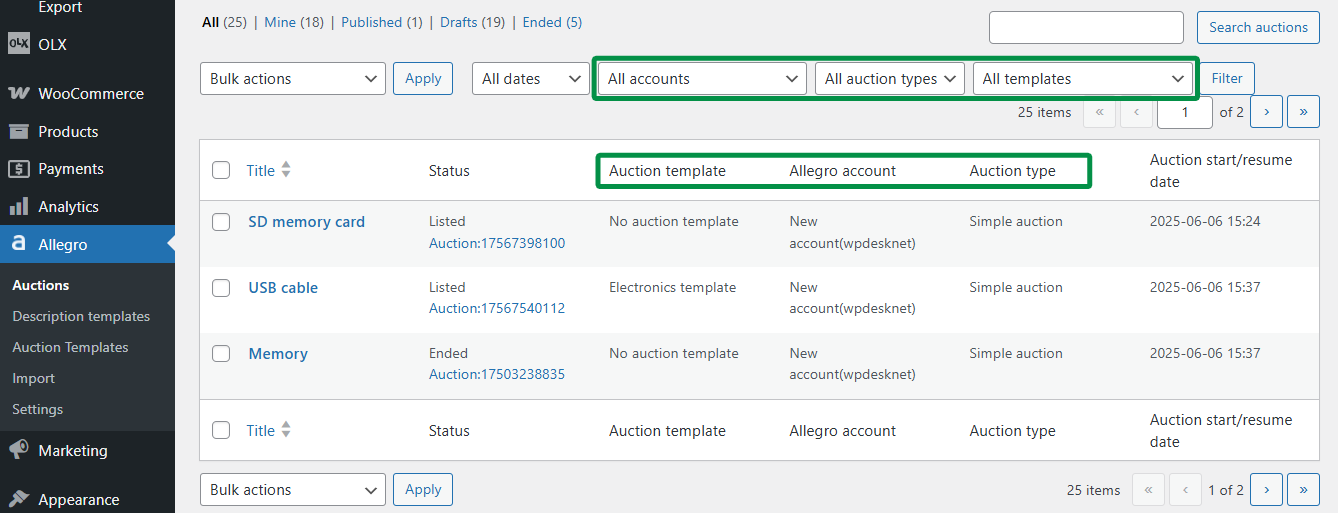Screen dimensions: 1338x513
Task: Click the bottom Apply button
Action: click(423, 490)
